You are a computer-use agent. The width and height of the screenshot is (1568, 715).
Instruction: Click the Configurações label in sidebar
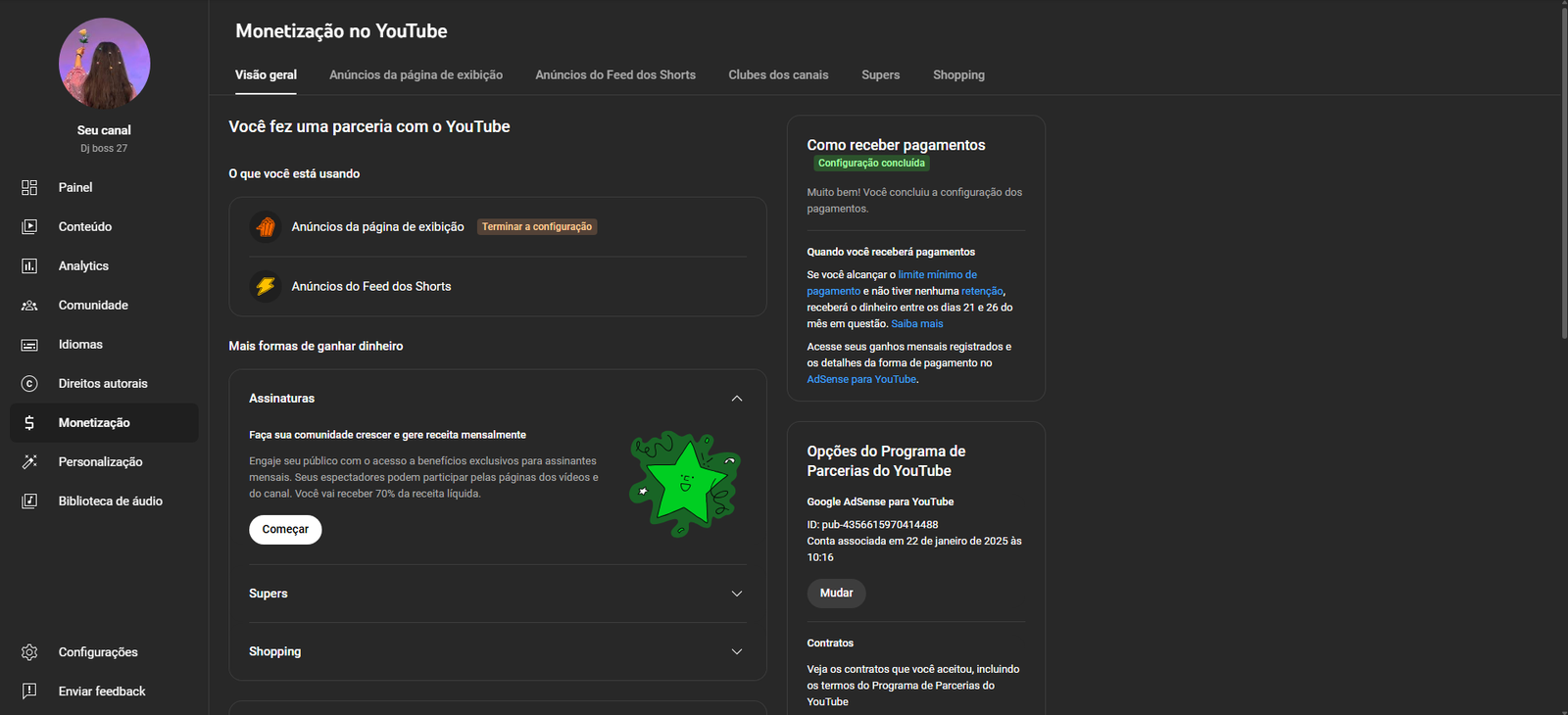98,652
